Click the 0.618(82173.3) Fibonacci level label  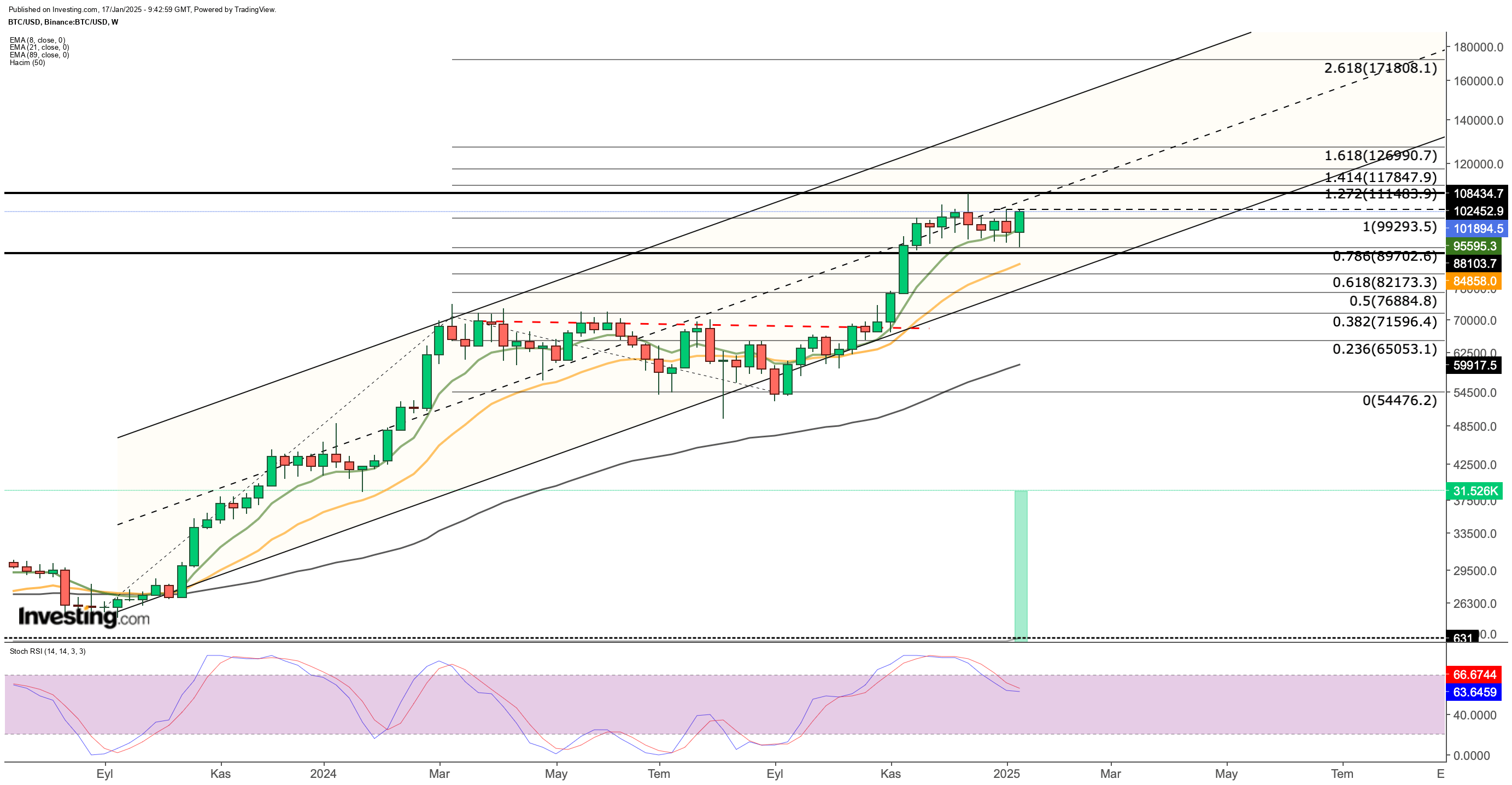[x=1385, y=283]
